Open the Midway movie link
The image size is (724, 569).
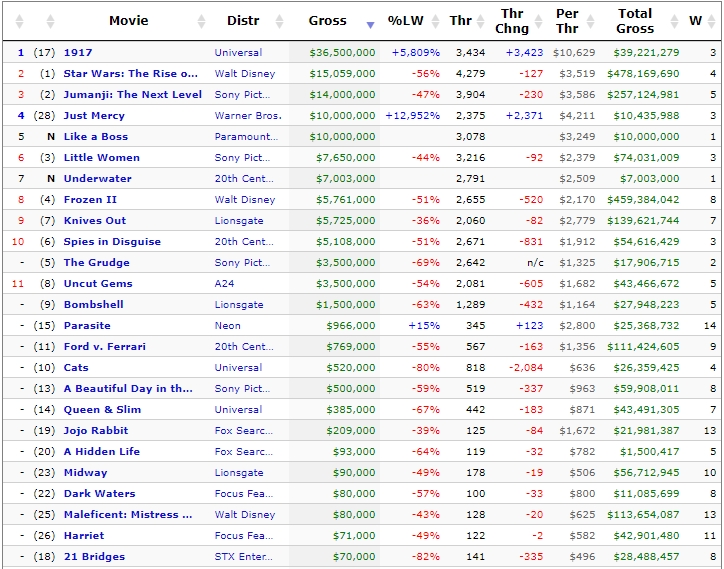pos(85,472)
